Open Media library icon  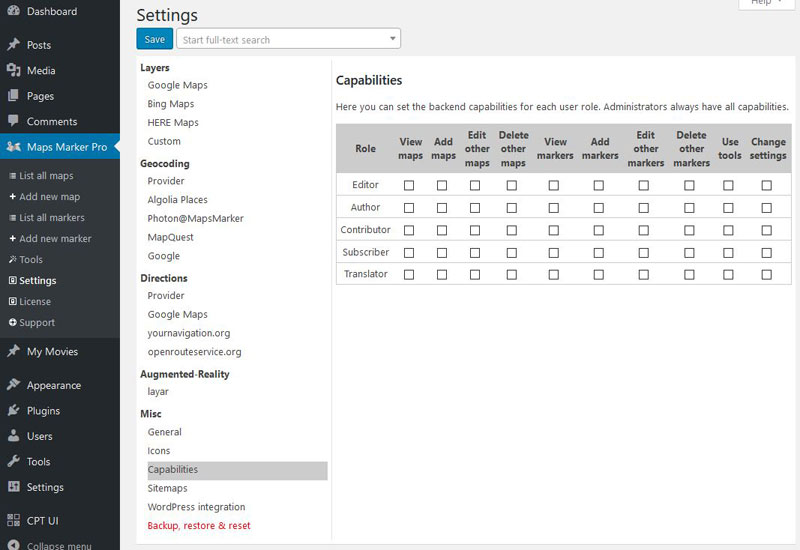13,70
